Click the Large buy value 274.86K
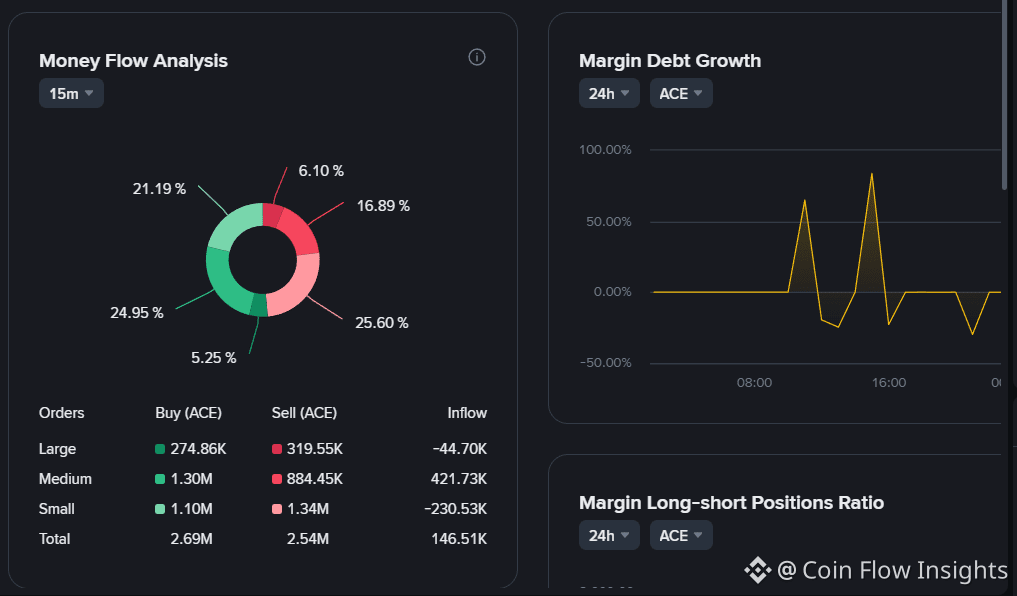Viewport: 1017px width, 596px height. pyautogui.click(x=198, y=449)
